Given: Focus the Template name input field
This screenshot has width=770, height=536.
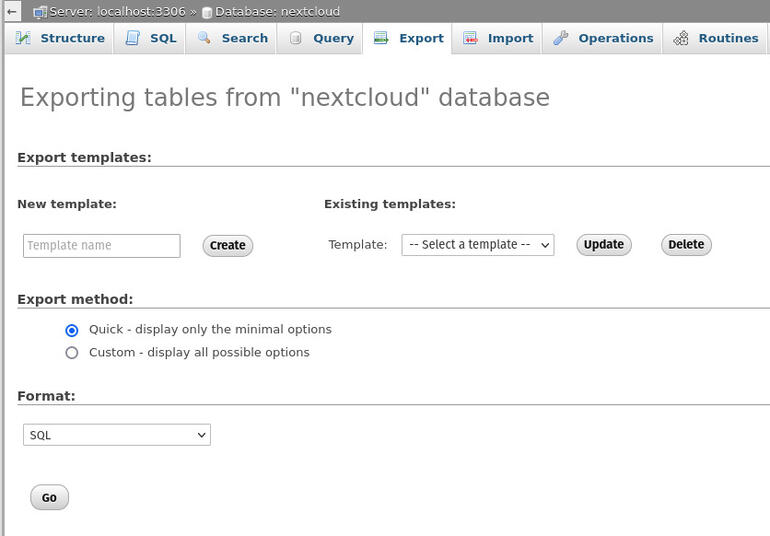Looking at the screenshot, I should coord(102,246).
